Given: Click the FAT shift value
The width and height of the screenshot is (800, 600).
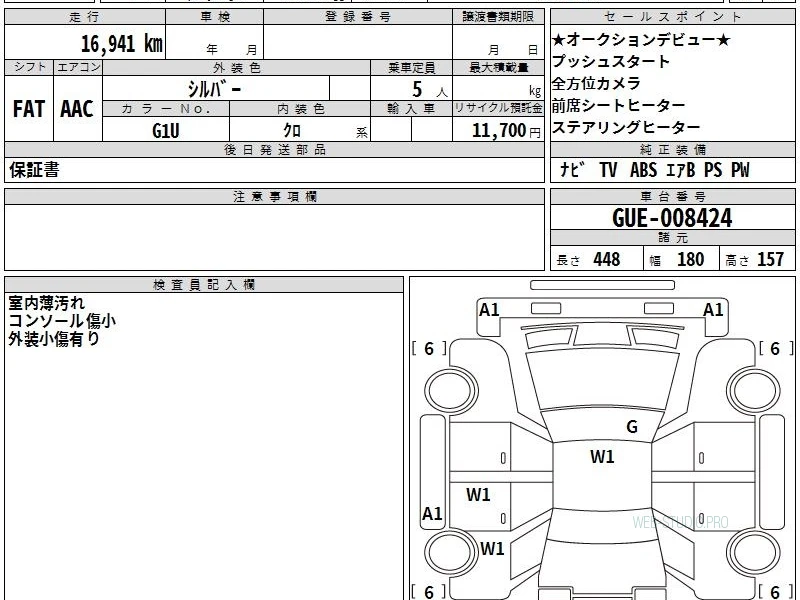Looking at the screenshot, I should tap(29, 109).
